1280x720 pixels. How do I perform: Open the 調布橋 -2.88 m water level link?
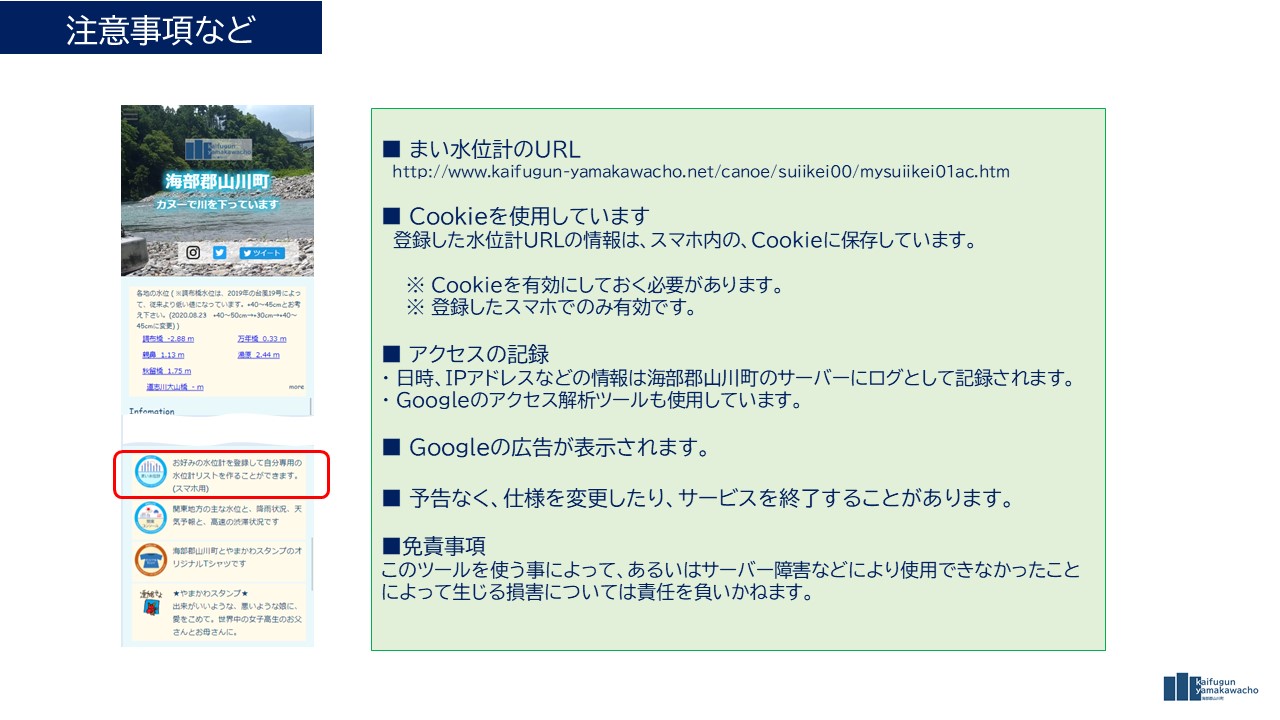[168, 339]
